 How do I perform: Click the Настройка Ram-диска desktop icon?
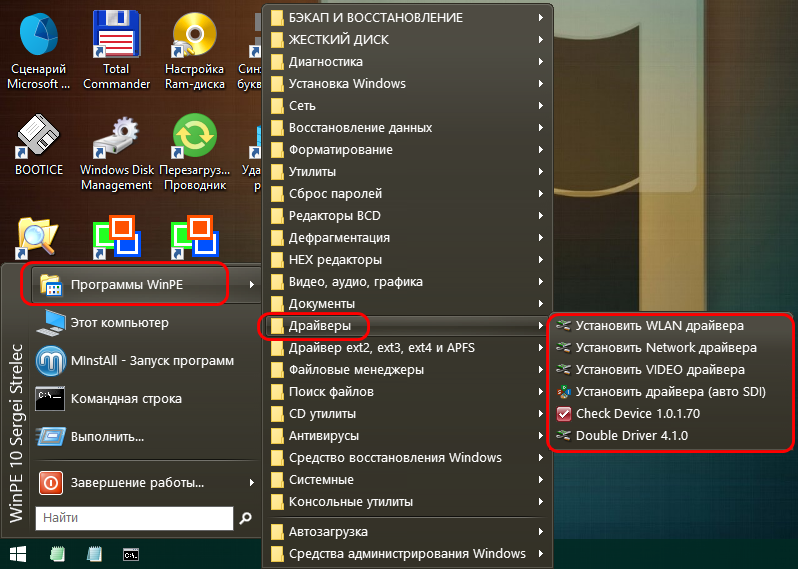194,51
